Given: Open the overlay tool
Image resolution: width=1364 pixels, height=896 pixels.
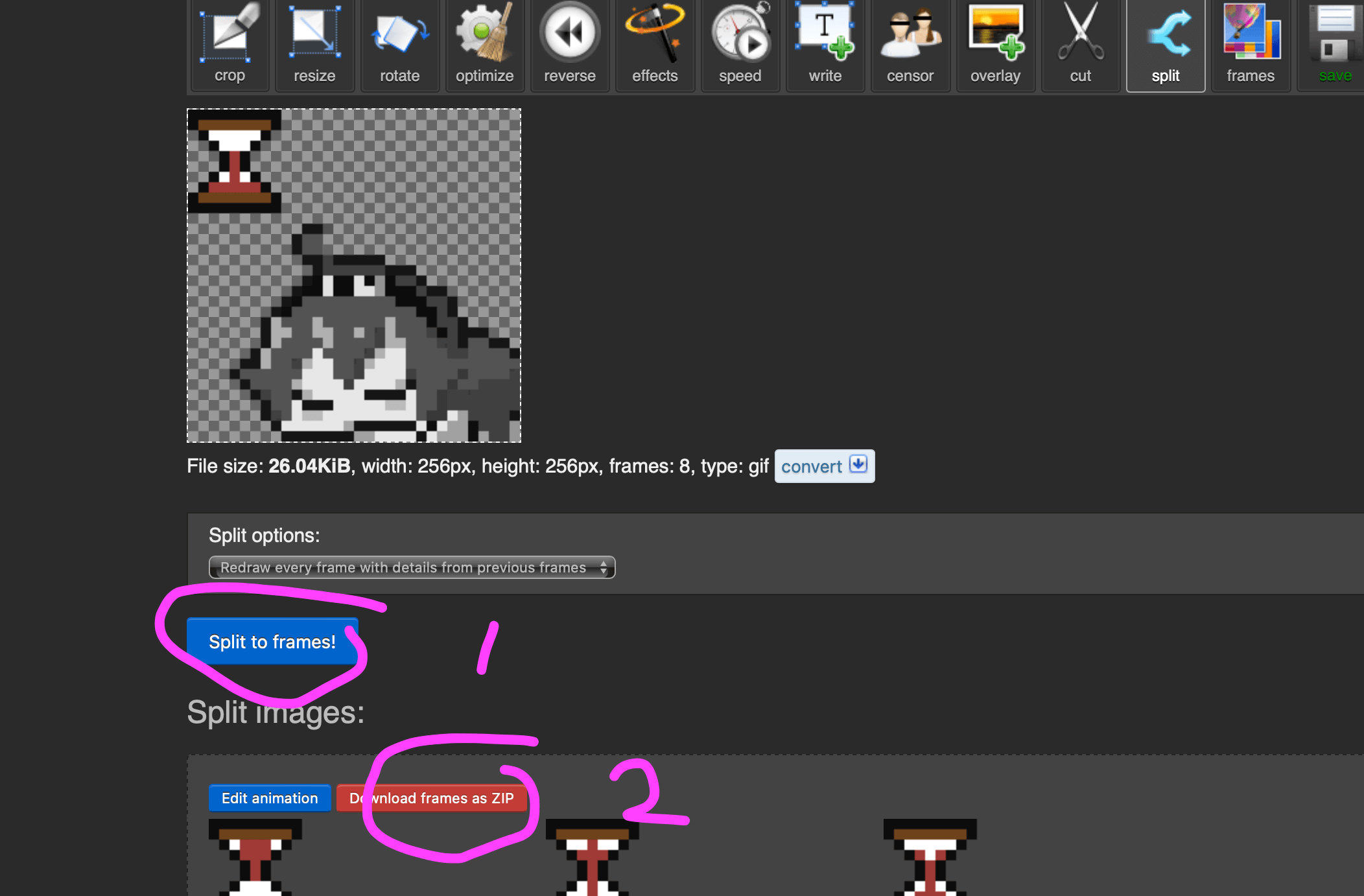Looking at the screenshot, I should [995, 45].
